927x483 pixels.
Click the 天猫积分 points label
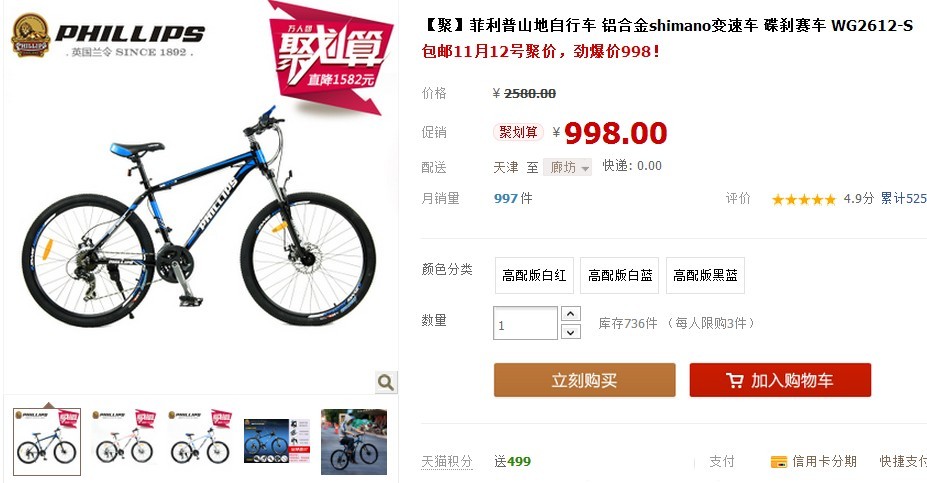[x=447, y=462]
